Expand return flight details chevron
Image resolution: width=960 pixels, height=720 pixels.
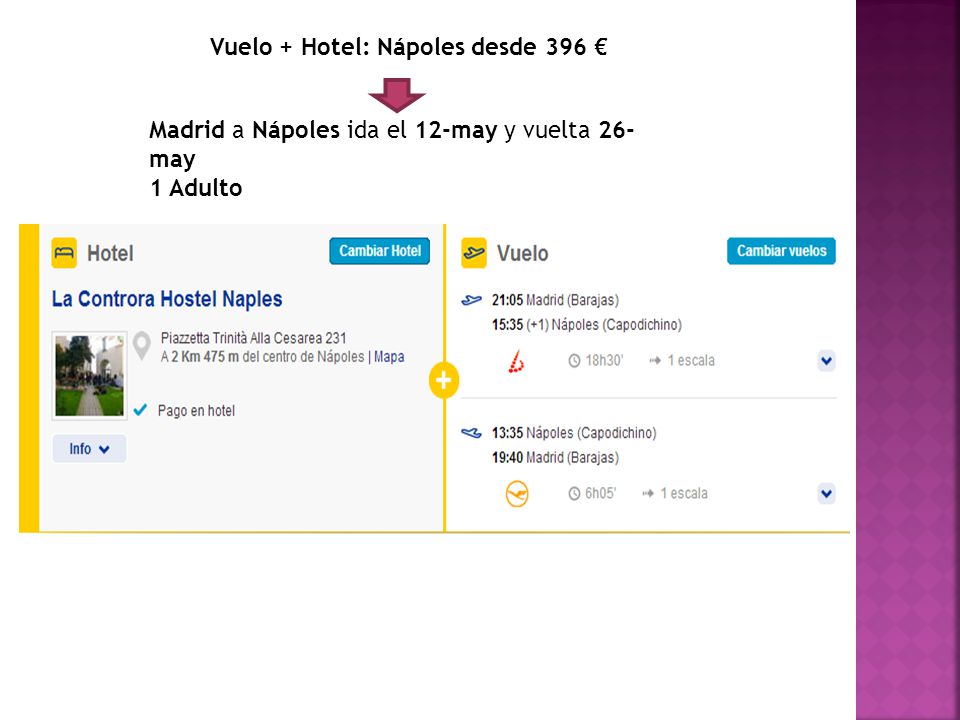(827, 493)
